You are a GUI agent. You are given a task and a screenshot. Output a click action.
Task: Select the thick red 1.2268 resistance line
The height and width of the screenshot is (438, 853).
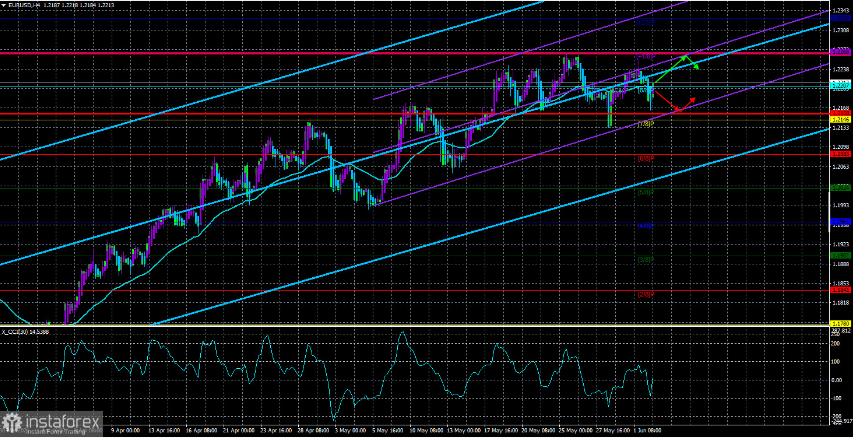pyautogui.click(x=415, y=53)
